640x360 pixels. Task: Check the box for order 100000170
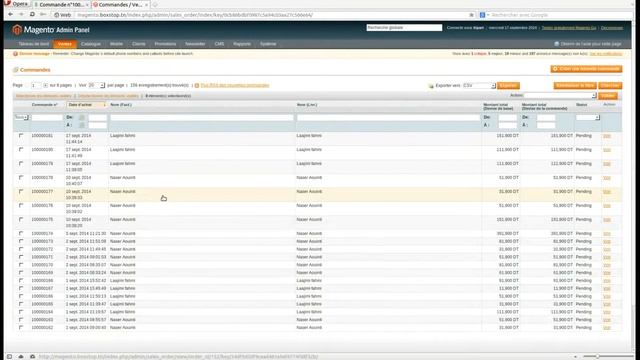pyautogui.click(x=21, y=265)
